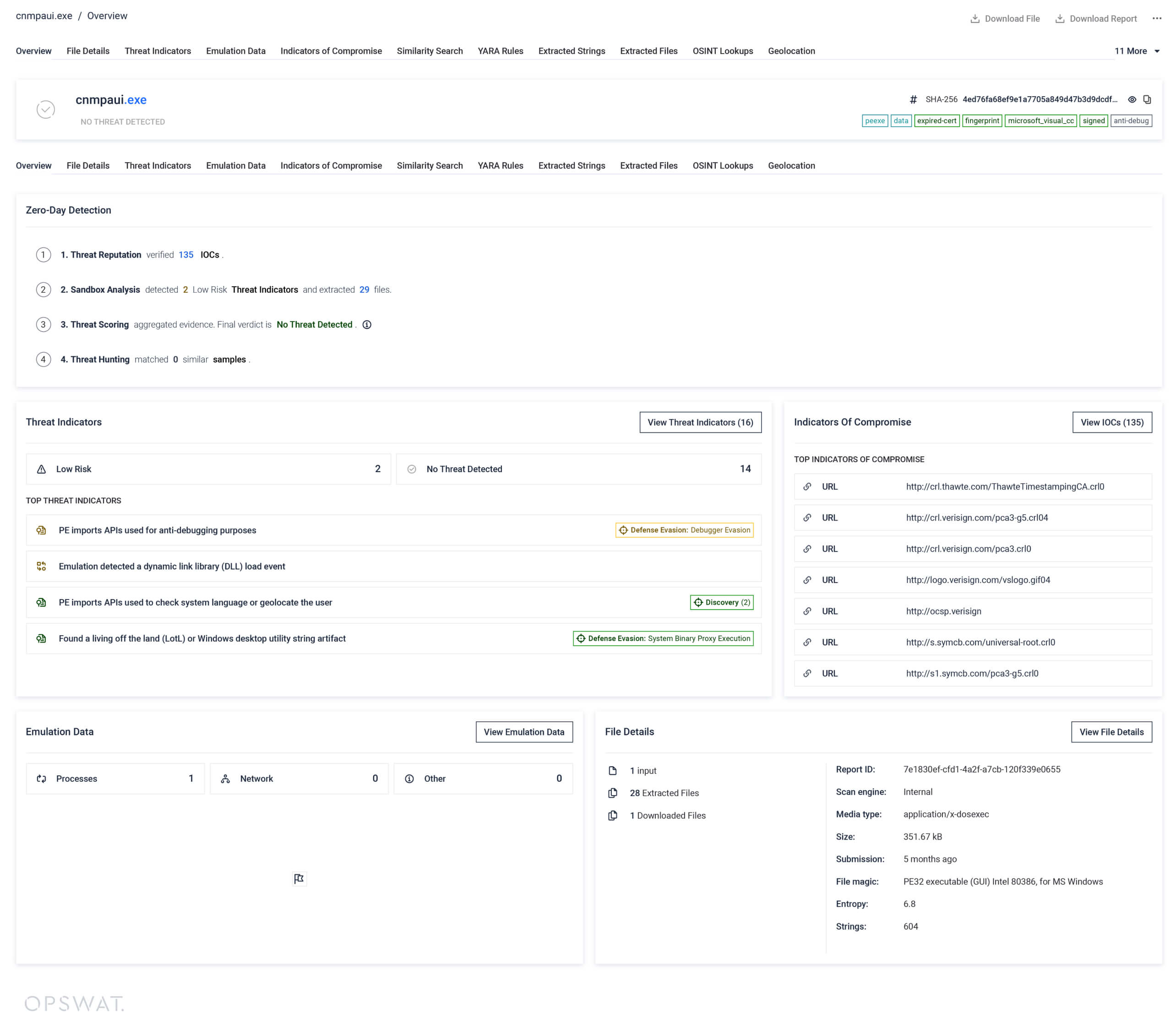Open the Extracted Strings tab in top bar

[x=572, y=51]
